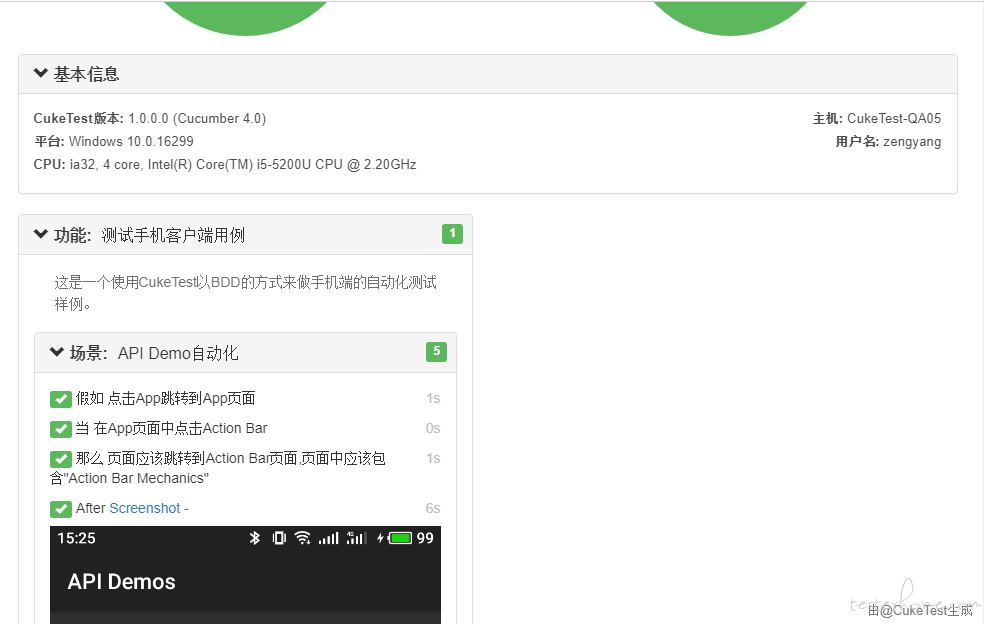
Task: Click the 基本信息 heading text
Action: [86, 74]
